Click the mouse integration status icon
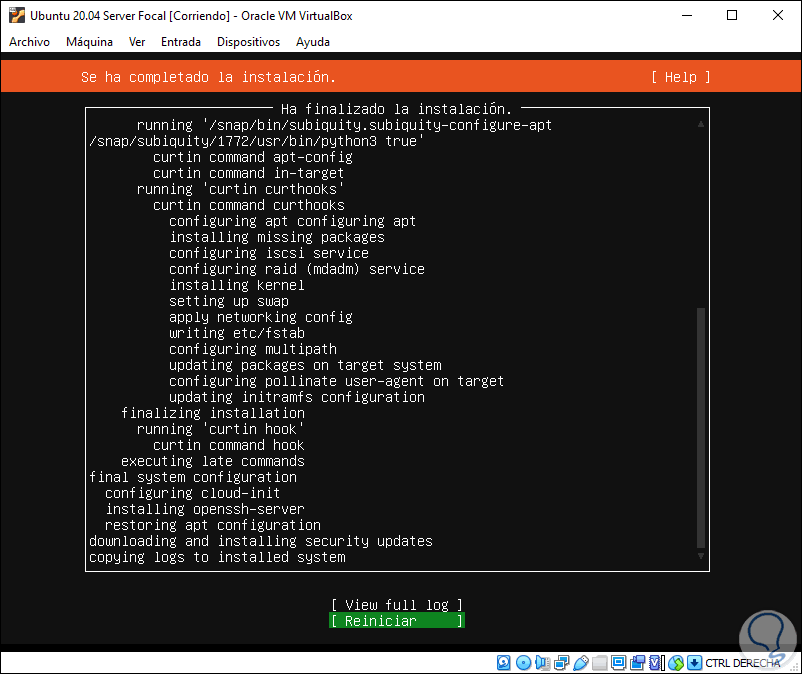Viewport: 802px width, 674px height. pos(676,663)
